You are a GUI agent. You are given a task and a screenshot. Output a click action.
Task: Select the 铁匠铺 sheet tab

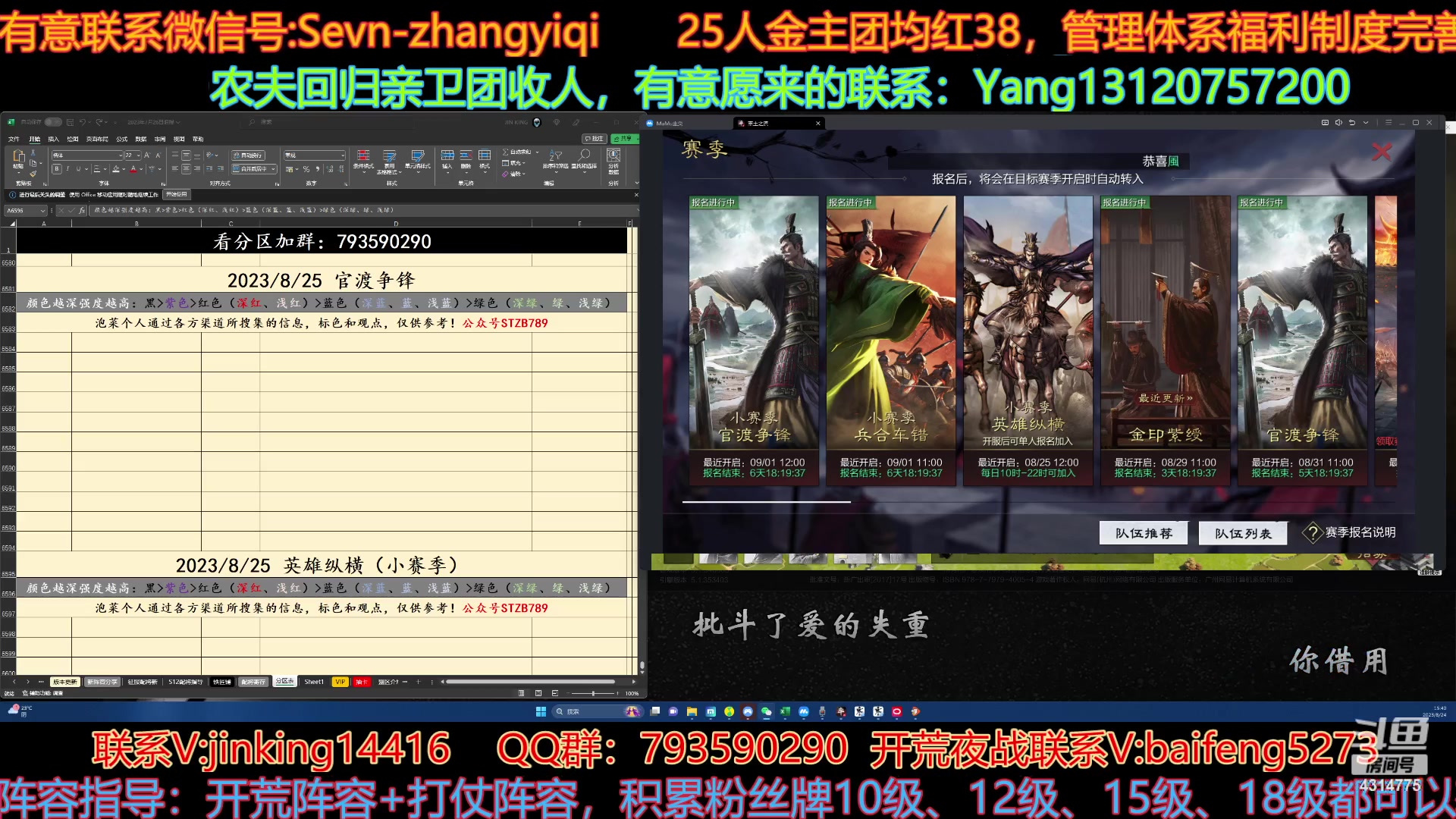coord(222,682)
